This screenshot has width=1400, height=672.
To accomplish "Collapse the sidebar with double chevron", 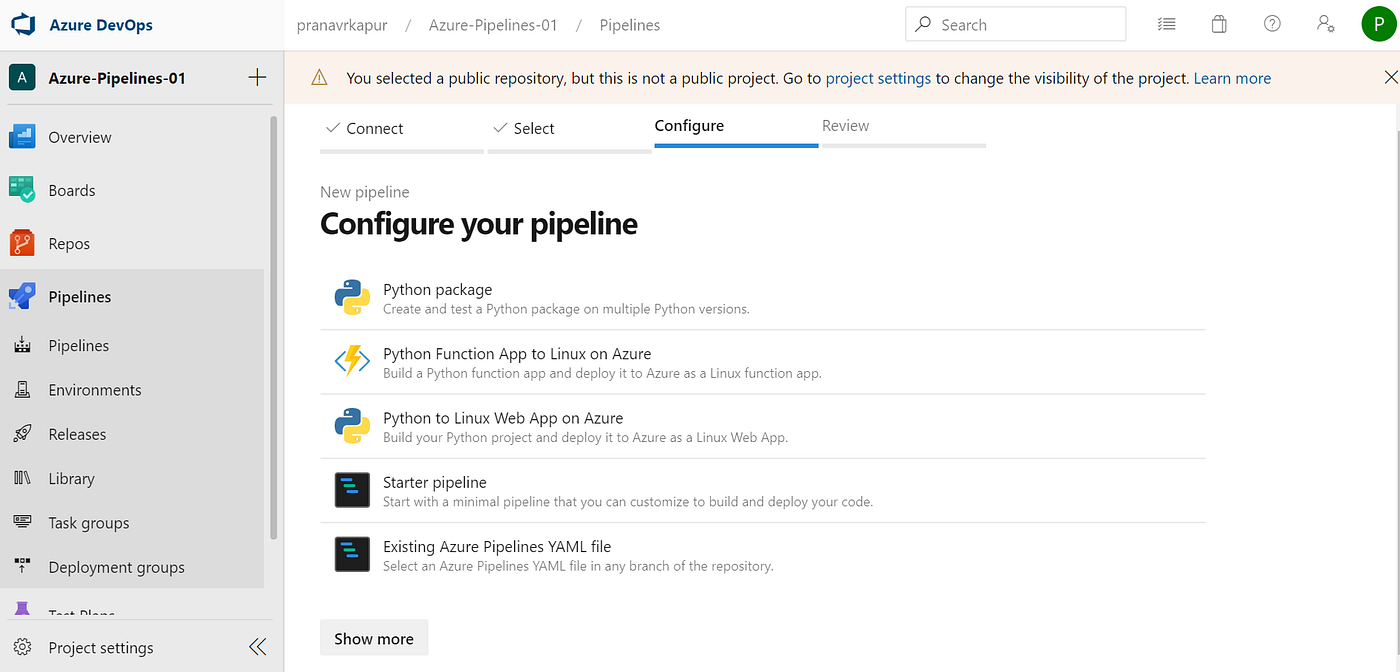I will coord(257,647).
